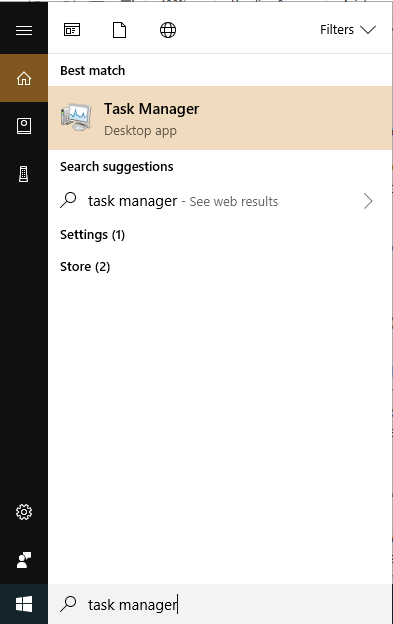Click the Task Manager monitor icon
Viewport: 393px width, 624px height.
(76, 117)
